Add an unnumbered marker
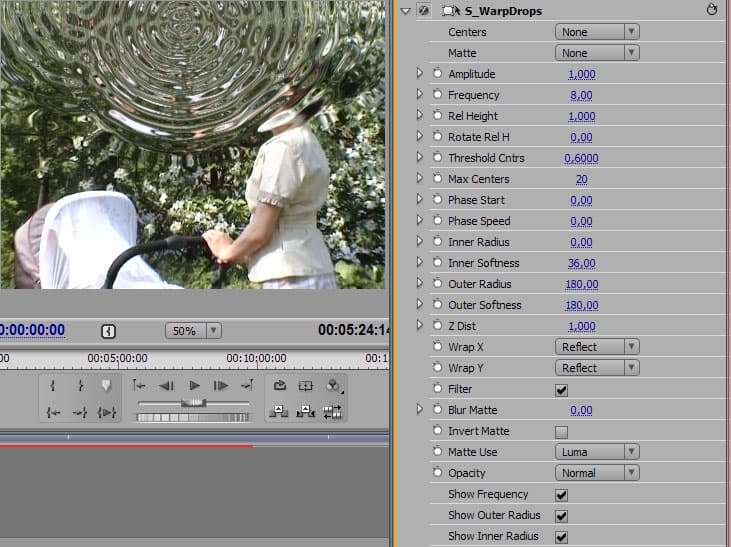 pos(106,386)
